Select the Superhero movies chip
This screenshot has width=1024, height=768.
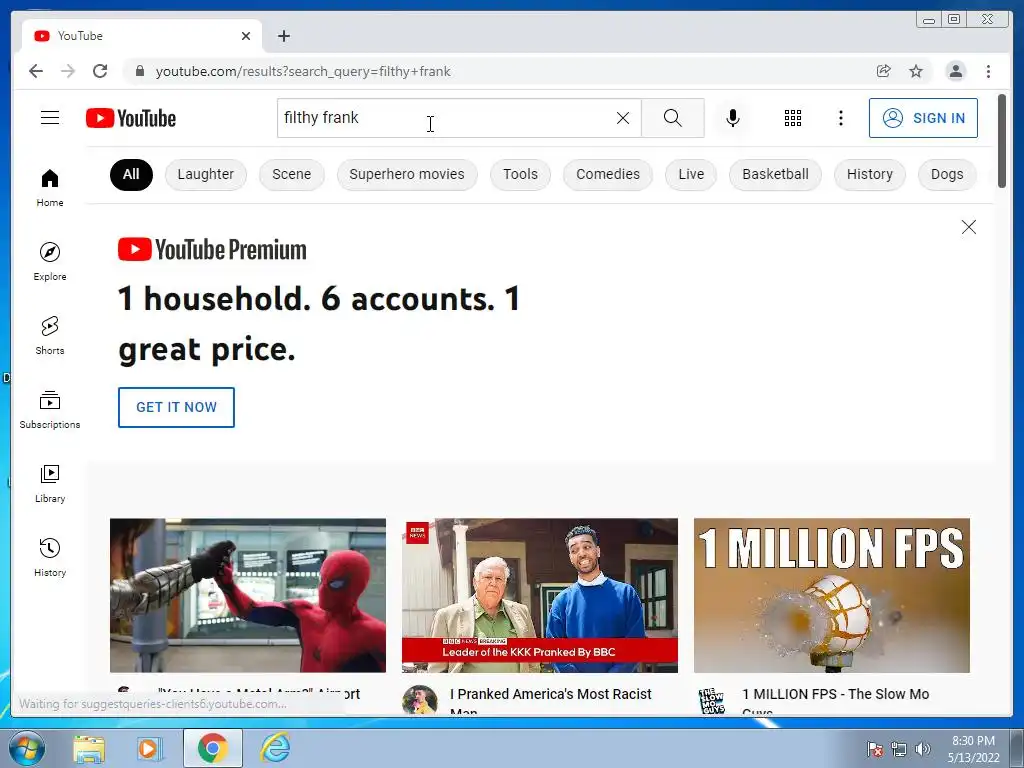coord(407,174)
